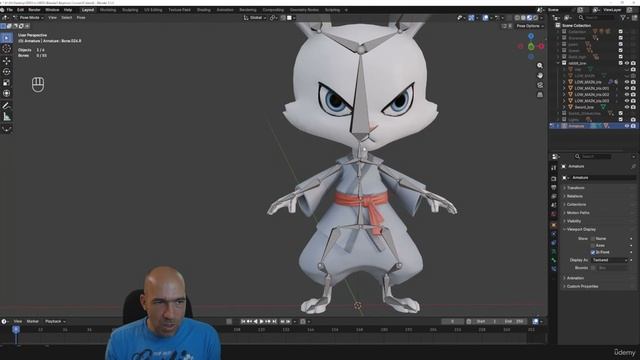640x360 pixels.
Task: Open the Bone properties tab icon
Action: point(553,260)
